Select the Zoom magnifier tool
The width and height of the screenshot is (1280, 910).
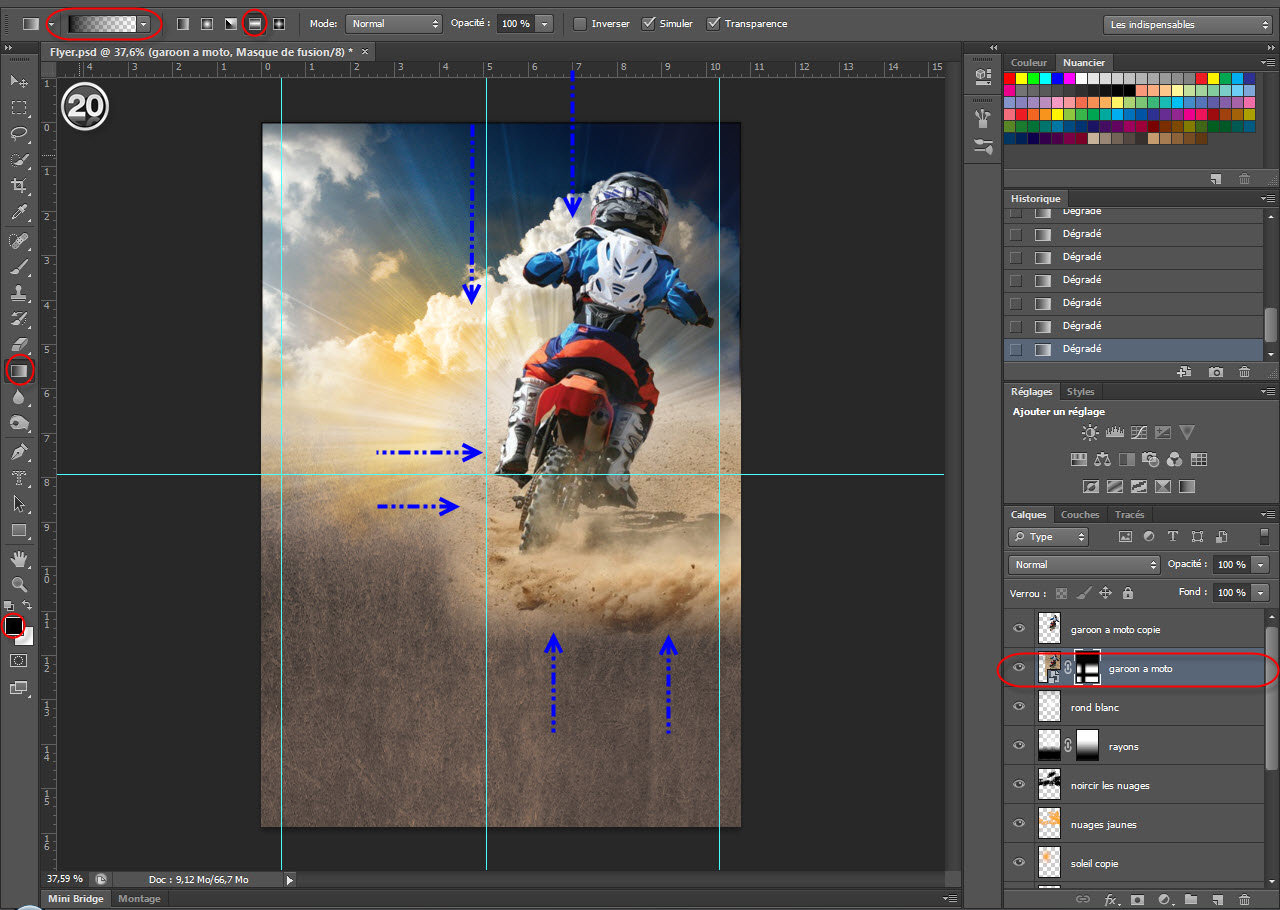19,584
